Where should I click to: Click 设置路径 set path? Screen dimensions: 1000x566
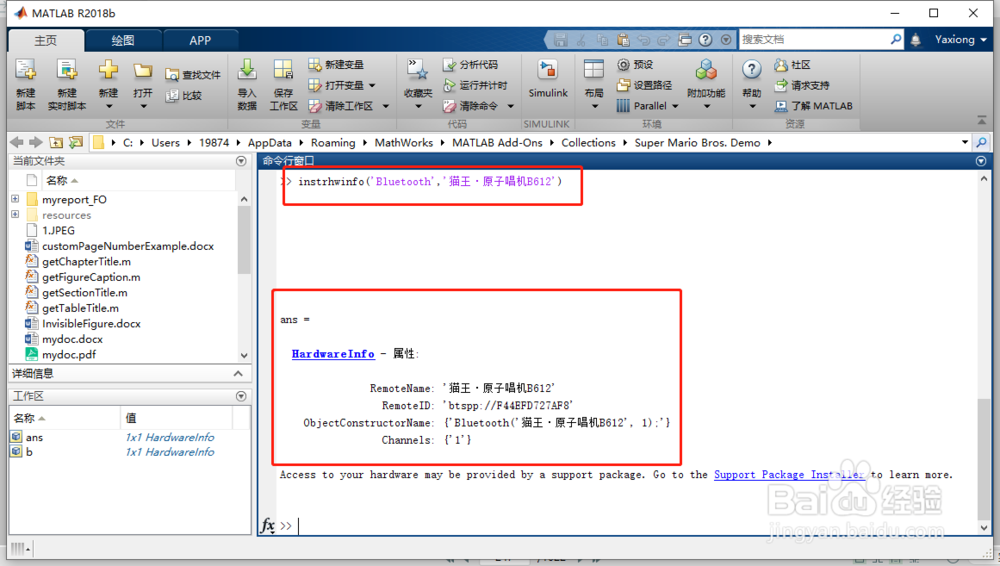(644, 85)
